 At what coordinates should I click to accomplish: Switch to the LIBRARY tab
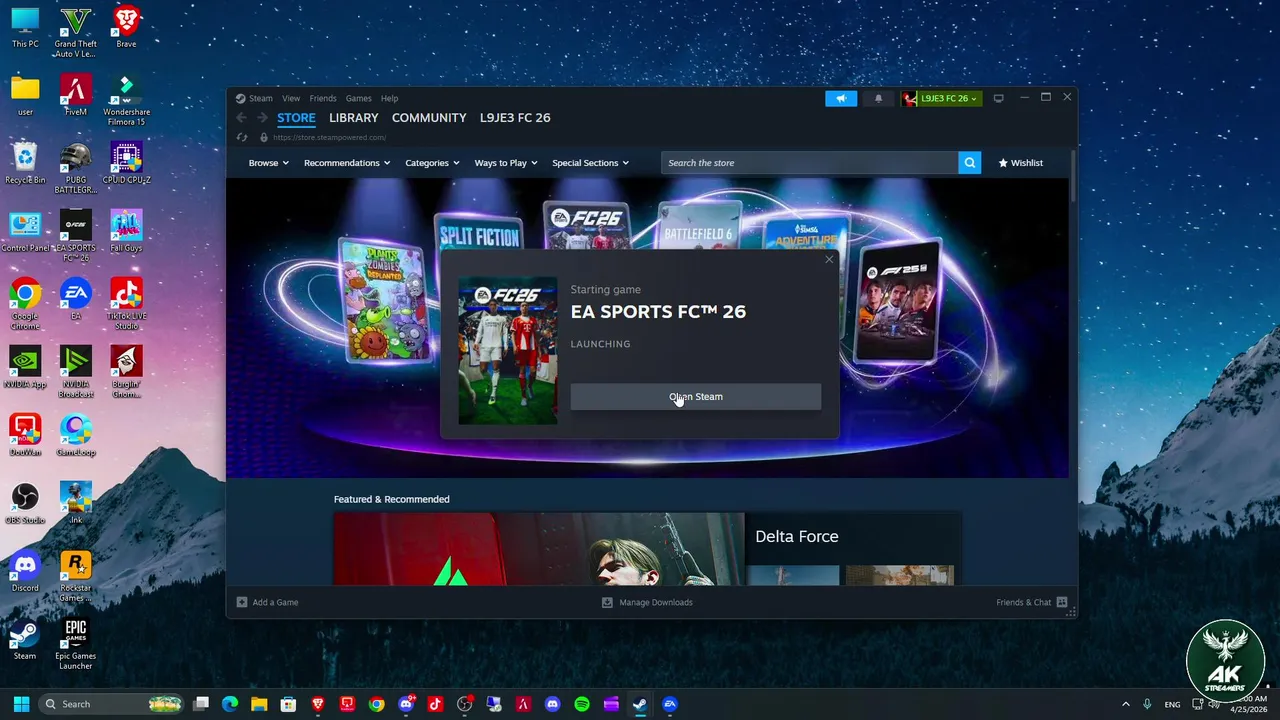(x=354, y=118)
